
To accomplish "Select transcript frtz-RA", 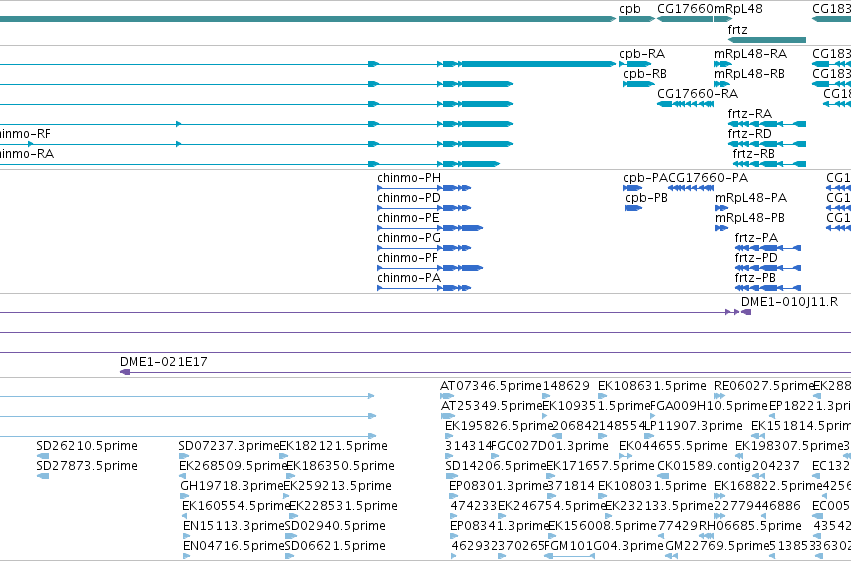I will click(x=767, y=124).
